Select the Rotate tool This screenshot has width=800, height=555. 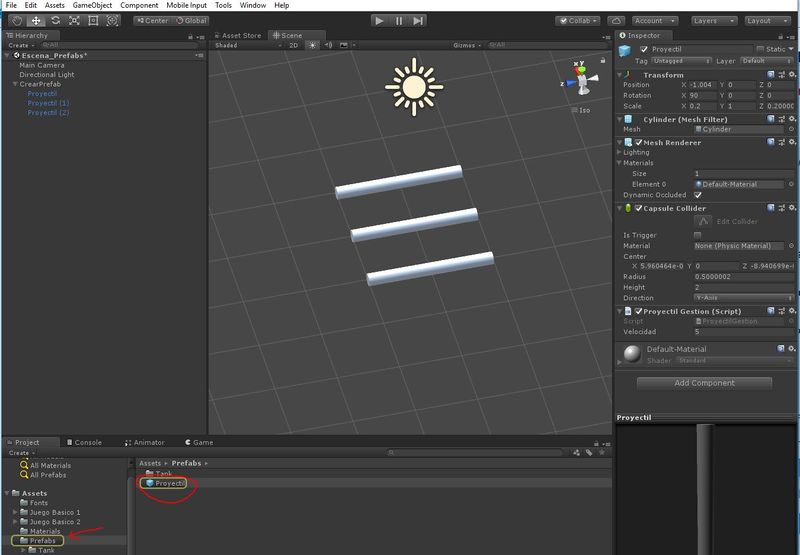click(x=55, y=21)
